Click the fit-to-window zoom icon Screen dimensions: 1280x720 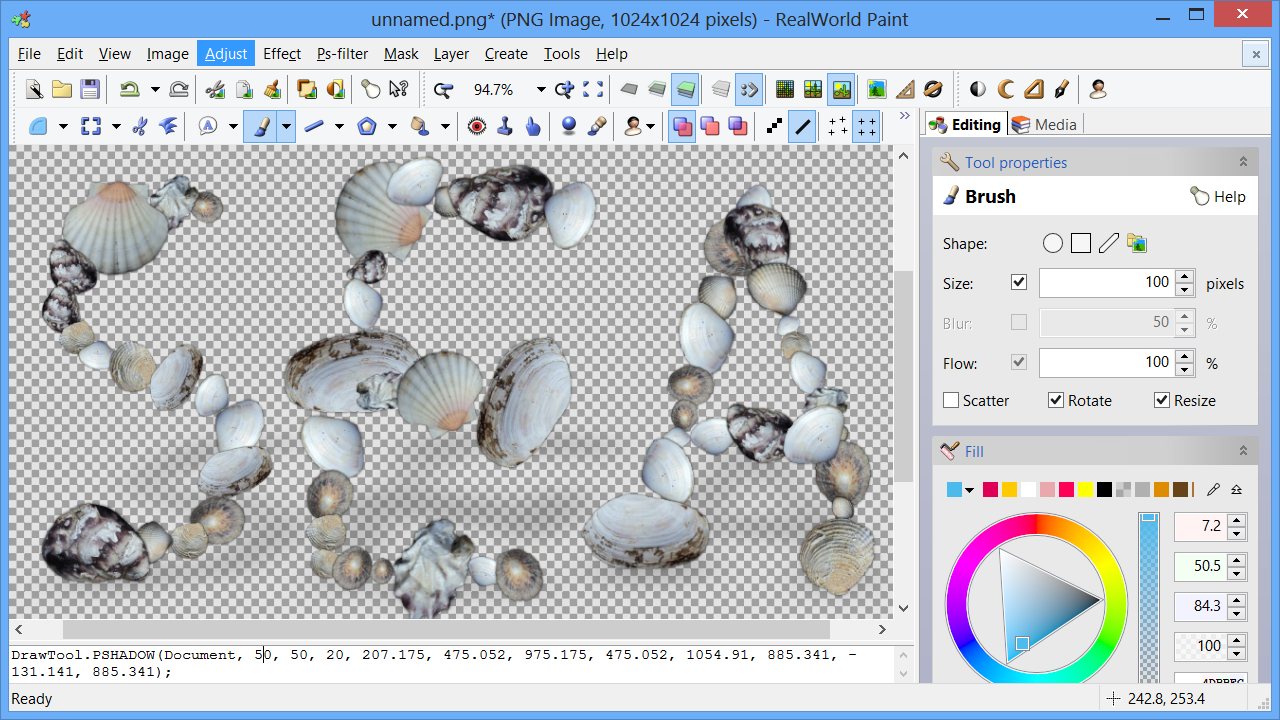click(593, 89)
